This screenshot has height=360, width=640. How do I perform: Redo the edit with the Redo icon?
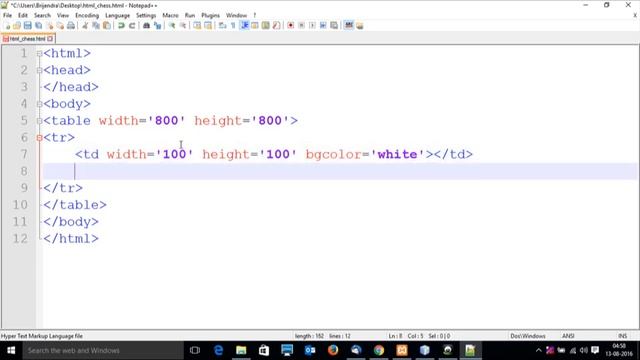(x=132, y=25)
